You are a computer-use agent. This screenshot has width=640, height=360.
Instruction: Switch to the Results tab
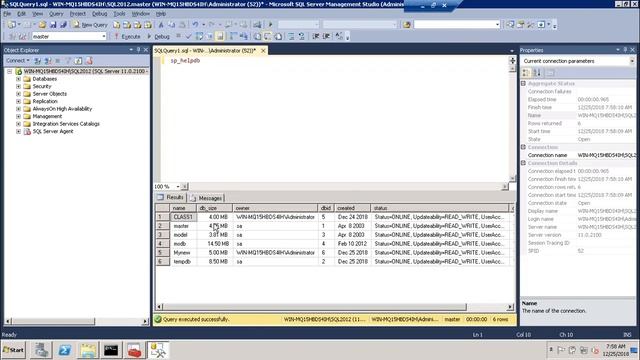(171, 198)
